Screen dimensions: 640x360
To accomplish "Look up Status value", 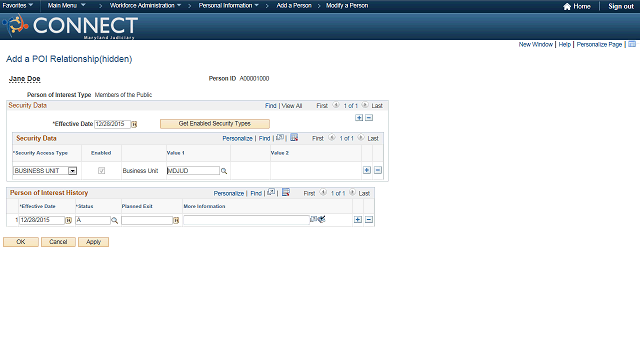I will tap(115, 220).
